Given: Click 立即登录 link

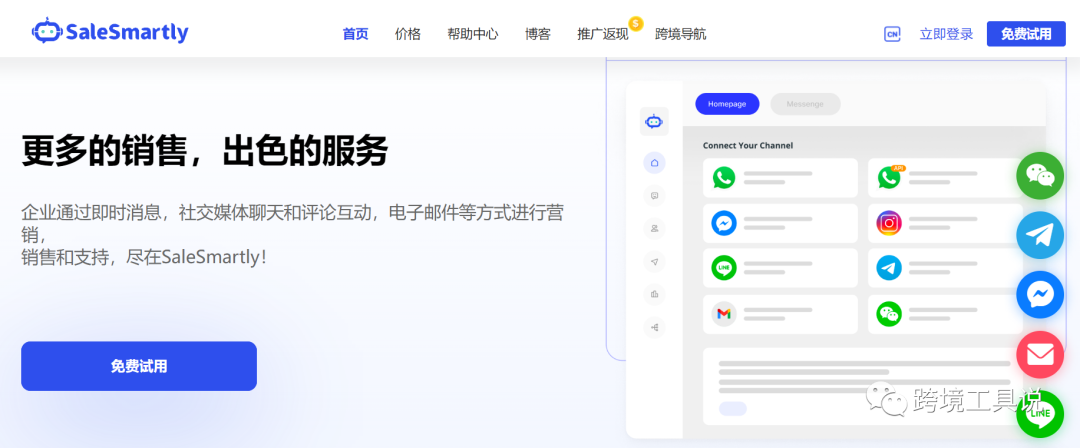Looking at the screenshot, I should click(x=946, y=34).
